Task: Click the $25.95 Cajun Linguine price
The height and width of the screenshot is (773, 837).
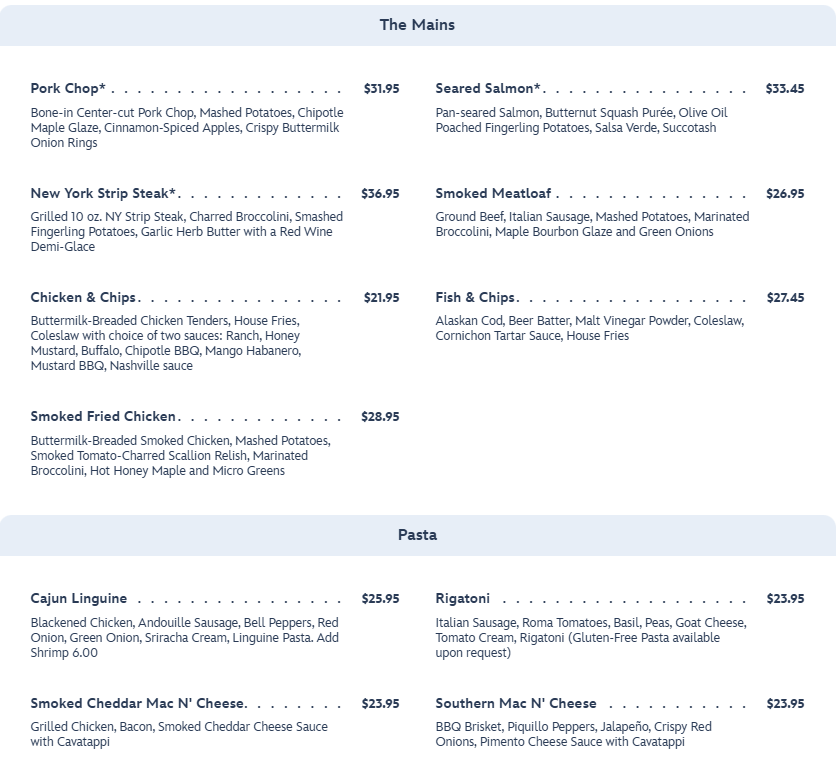Action: click(x=380, y=599)
